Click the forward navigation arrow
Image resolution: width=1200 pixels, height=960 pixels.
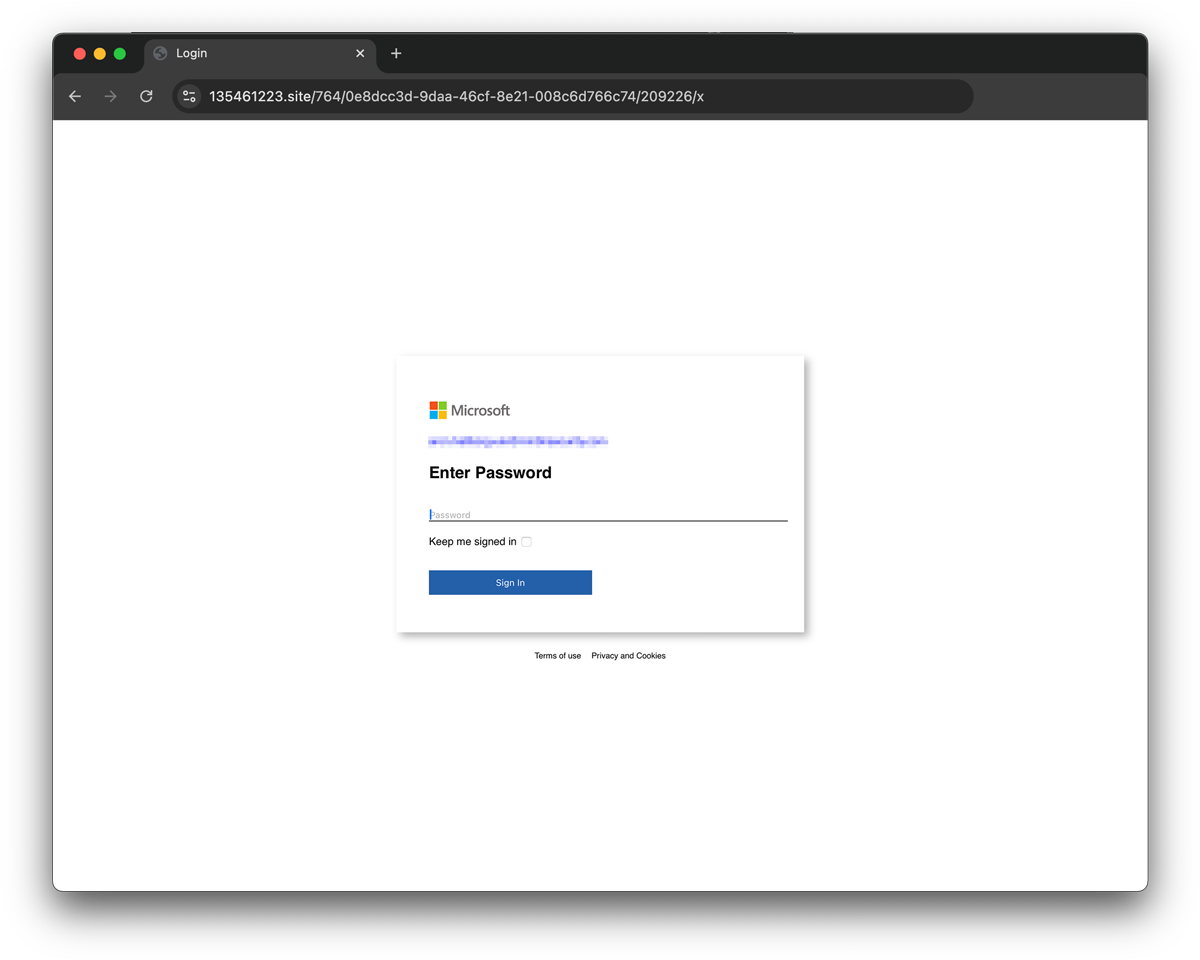pyautogui.click(x=111, y=96)
